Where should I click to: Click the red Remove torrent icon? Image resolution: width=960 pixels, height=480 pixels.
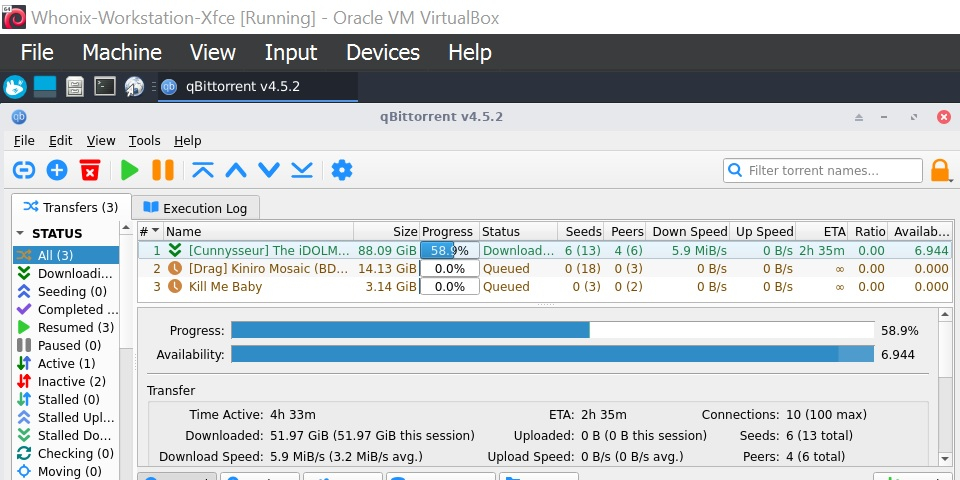point(90,170)
